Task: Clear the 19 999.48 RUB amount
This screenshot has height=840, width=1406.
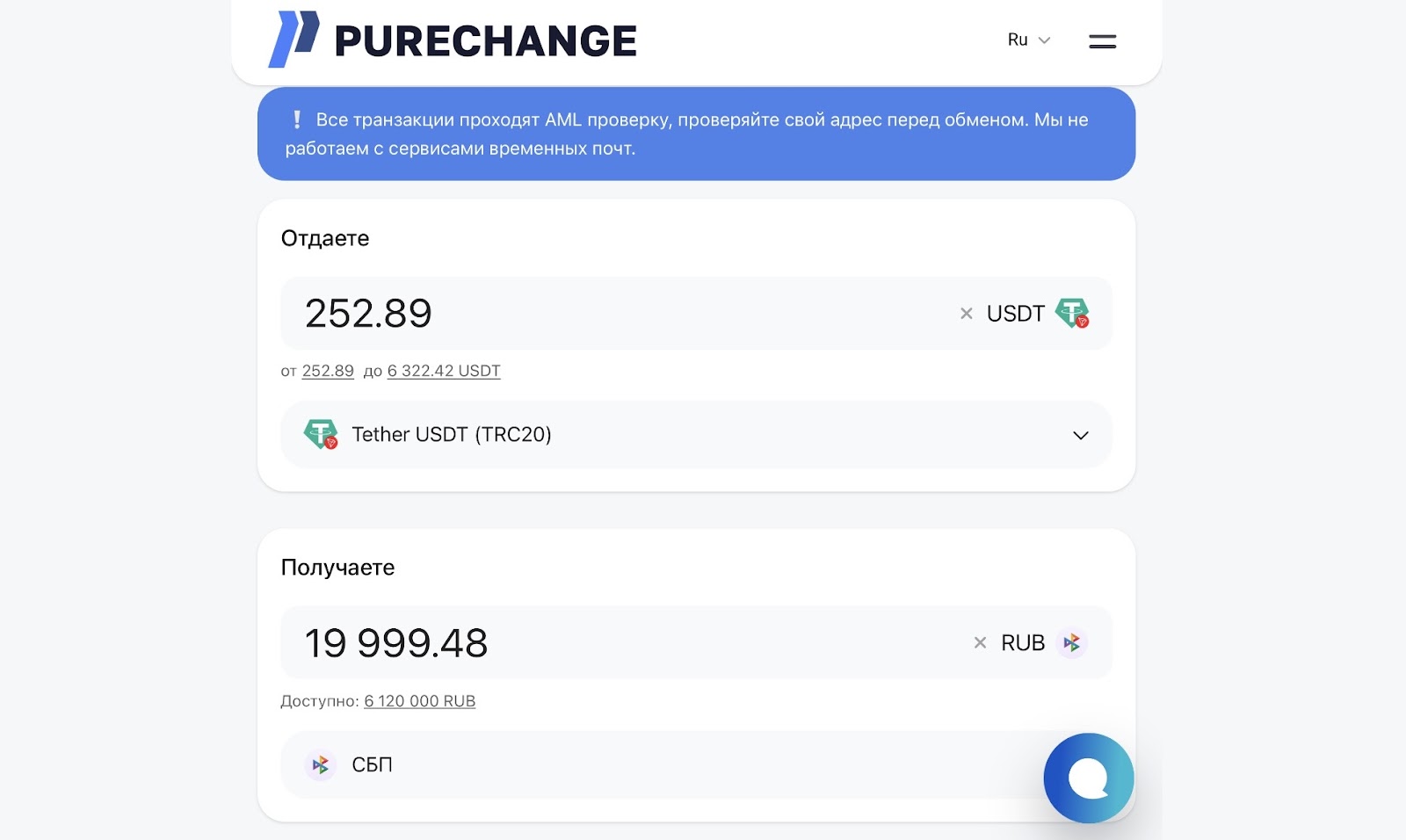Action: pyautogui.click(x=981, y=643)
